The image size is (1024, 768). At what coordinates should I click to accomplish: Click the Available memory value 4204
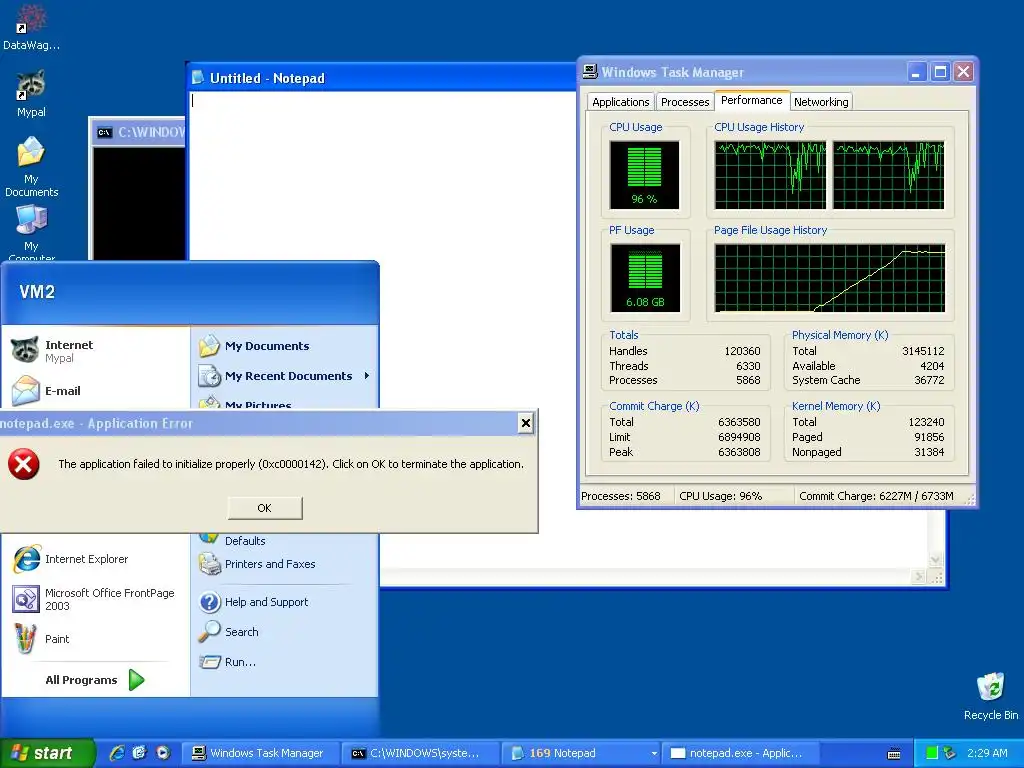(932, 366)
